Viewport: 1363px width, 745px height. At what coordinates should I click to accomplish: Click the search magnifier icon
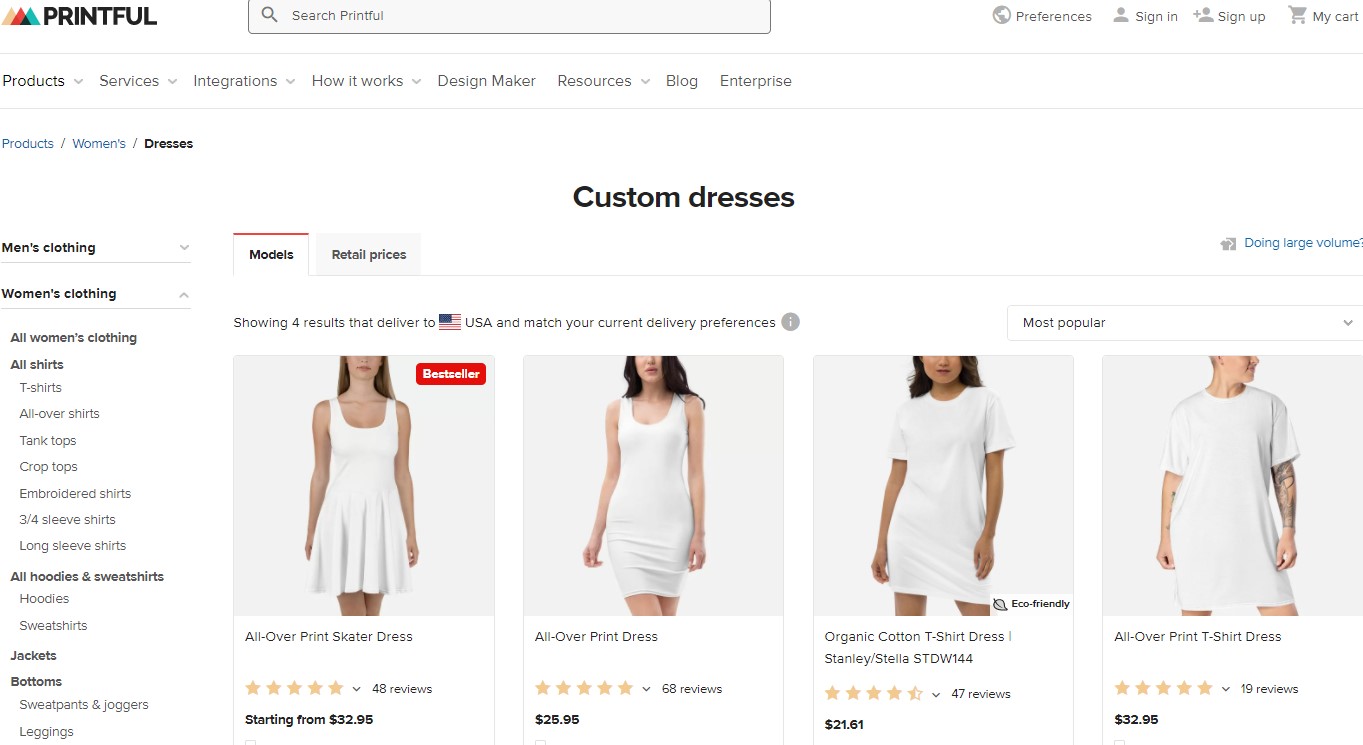tap(268, 15)
